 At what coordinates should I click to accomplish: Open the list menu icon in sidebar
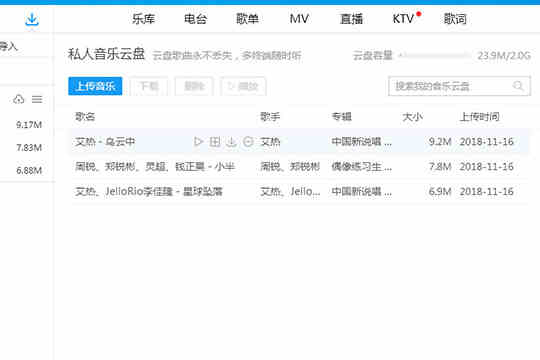(37, 100)
